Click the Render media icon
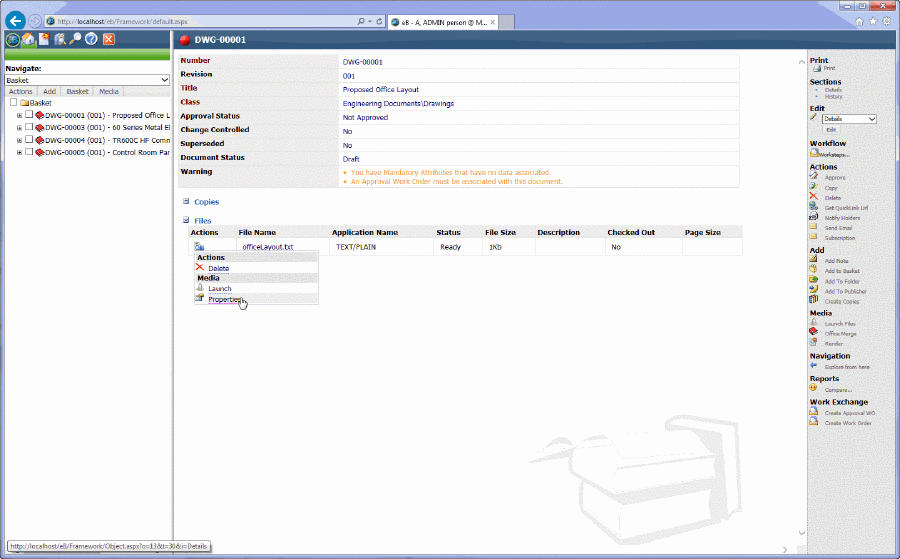 pyautogui.click(x=813, y=342)
